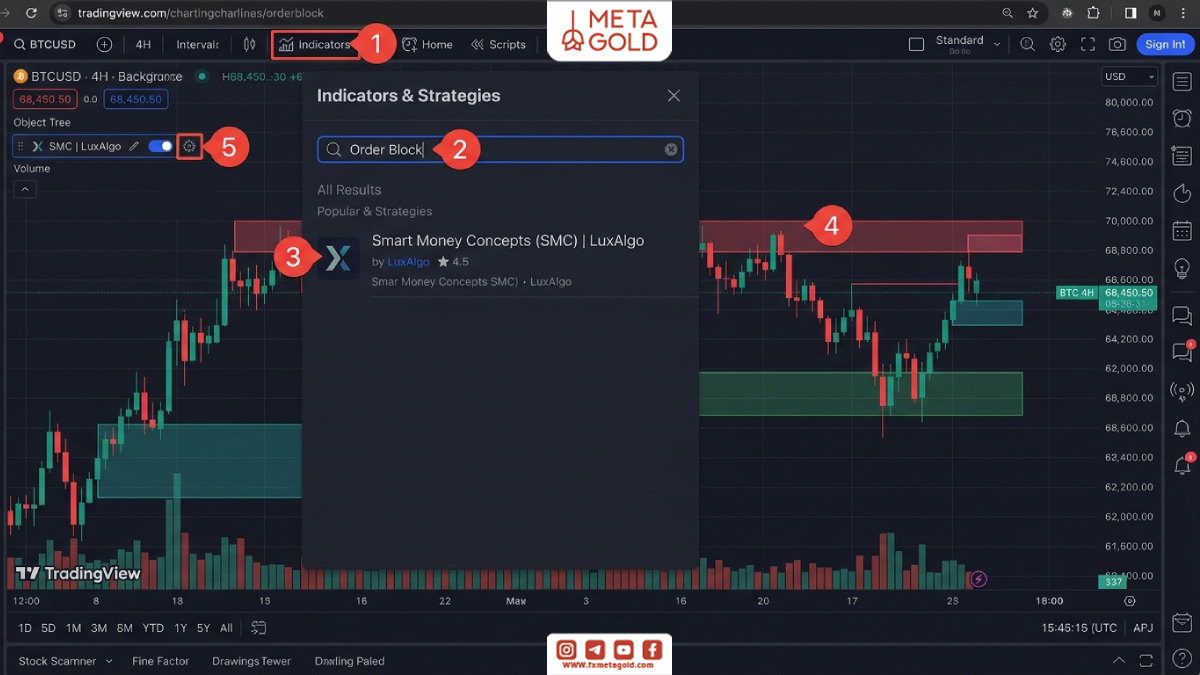Clear the Order Block search field
Viewport: 1200px width, 675px height.
pyautogui.click(x=671, y=150)
